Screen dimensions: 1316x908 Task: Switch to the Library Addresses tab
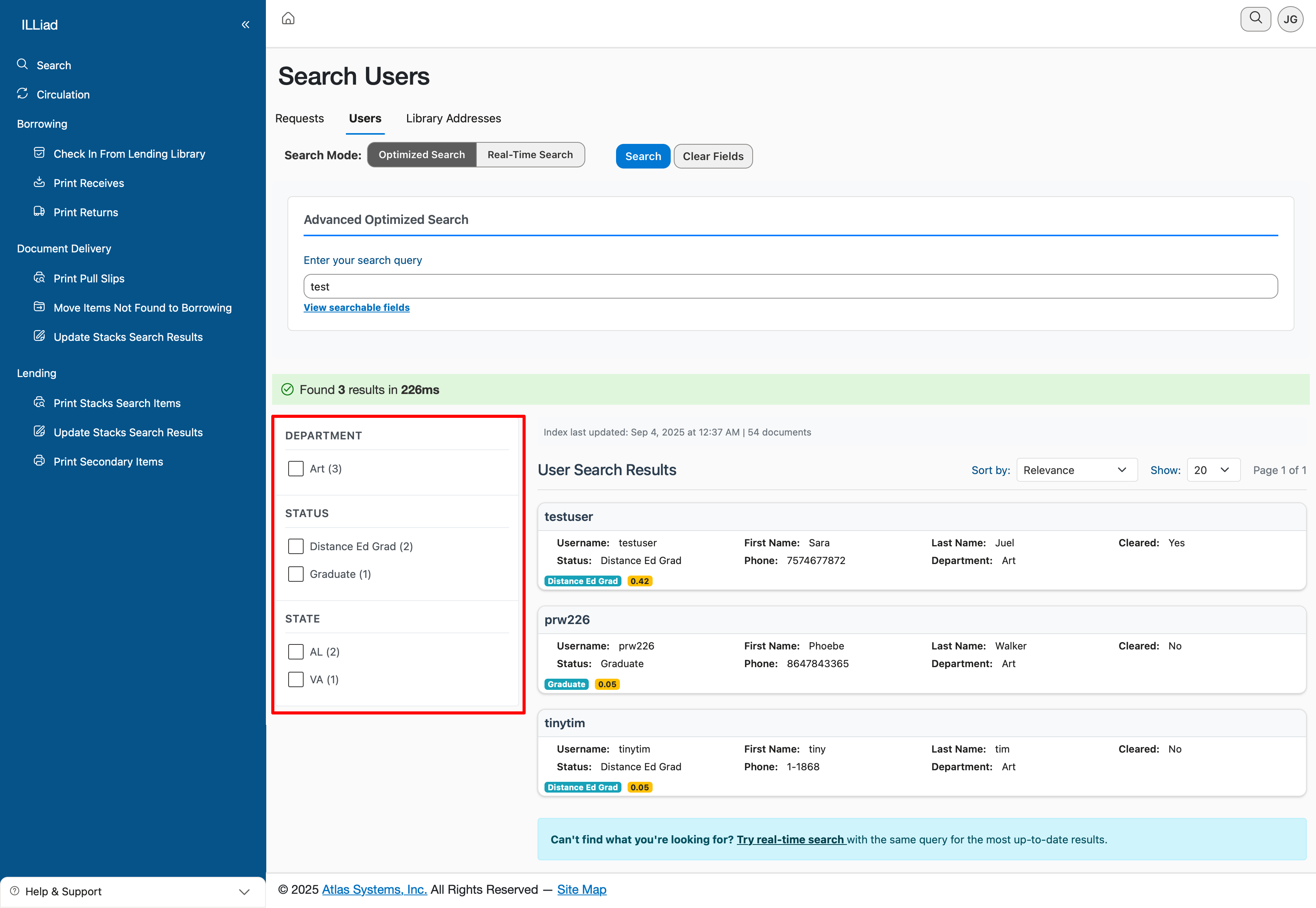pos(453,119)
